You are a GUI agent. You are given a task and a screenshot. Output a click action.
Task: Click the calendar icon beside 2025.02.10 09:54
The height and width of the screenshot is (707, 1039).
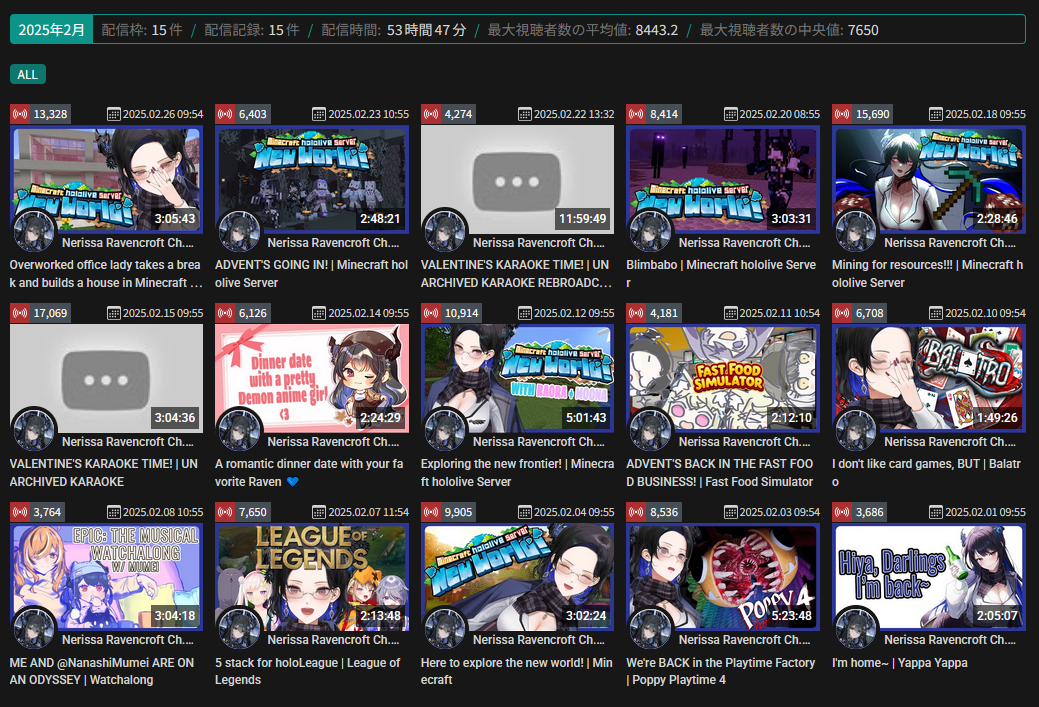[x=936, y=313]
